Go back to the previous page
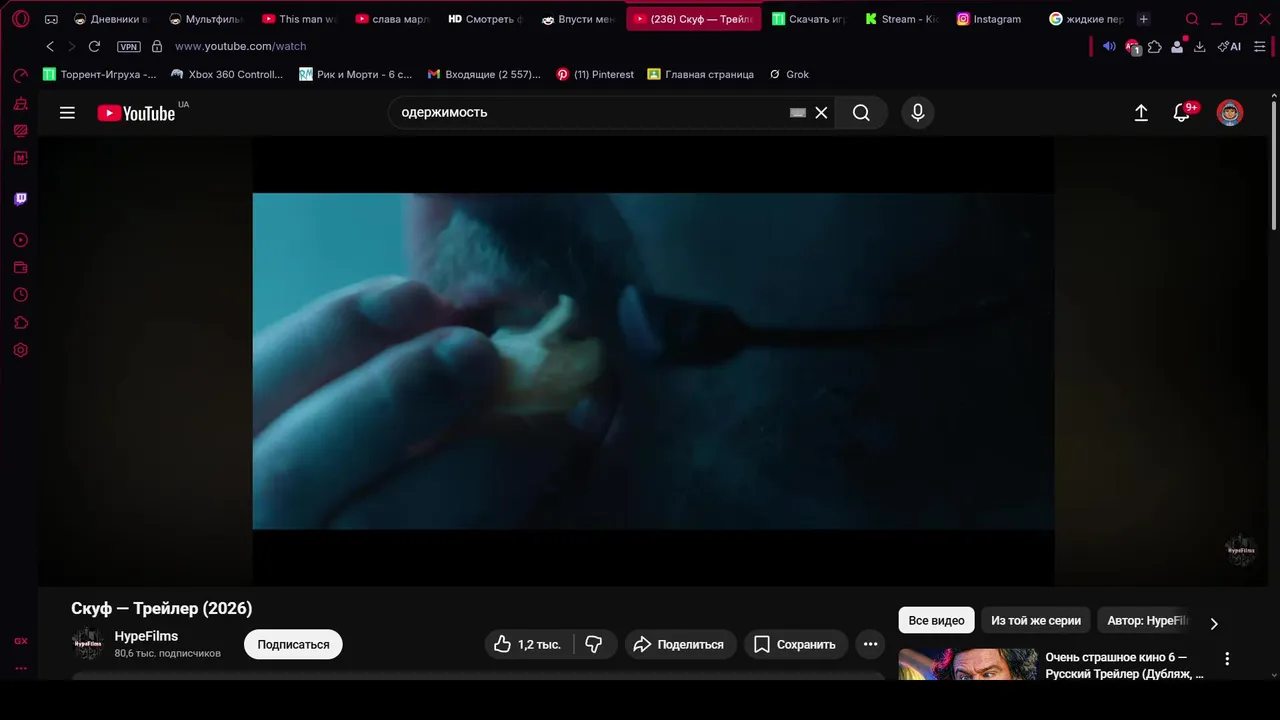Viewport: 1280px width, 720px height. [x=50, y=46]
